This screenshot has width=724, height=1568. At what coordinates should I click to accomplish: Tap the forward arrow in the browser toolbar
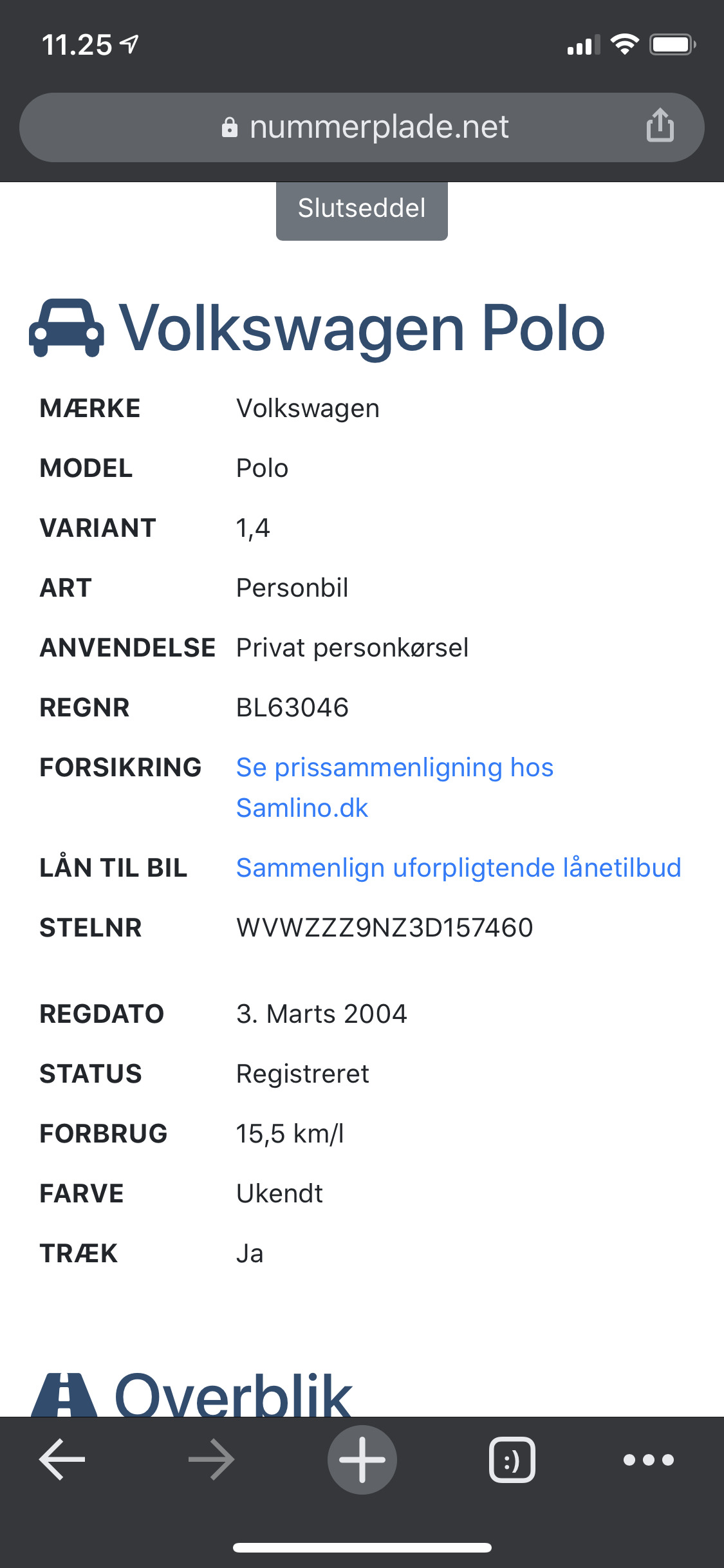pyautogui.click(x=212, y=1459)
